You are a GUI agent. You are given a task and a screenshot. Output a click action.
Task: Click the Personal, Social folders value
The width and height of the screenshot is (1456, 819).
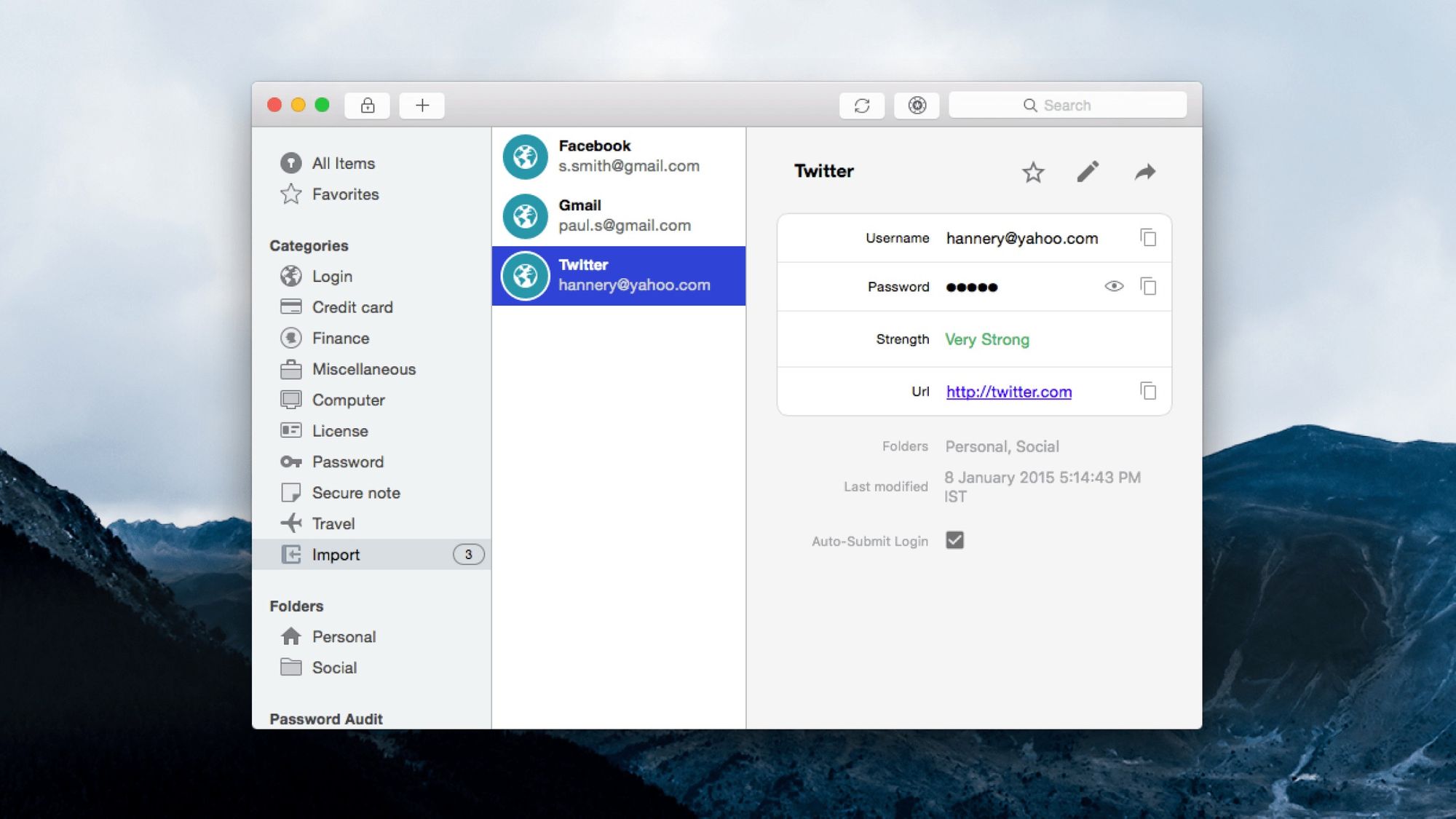tap(1002, 447)
